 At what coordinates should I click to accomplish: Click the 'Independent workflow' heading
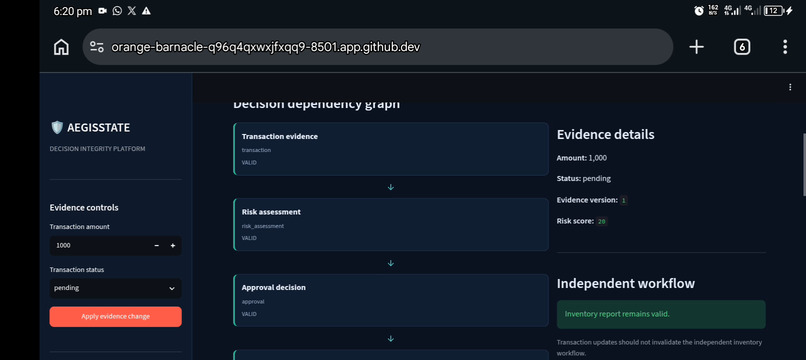pos(626,283)
